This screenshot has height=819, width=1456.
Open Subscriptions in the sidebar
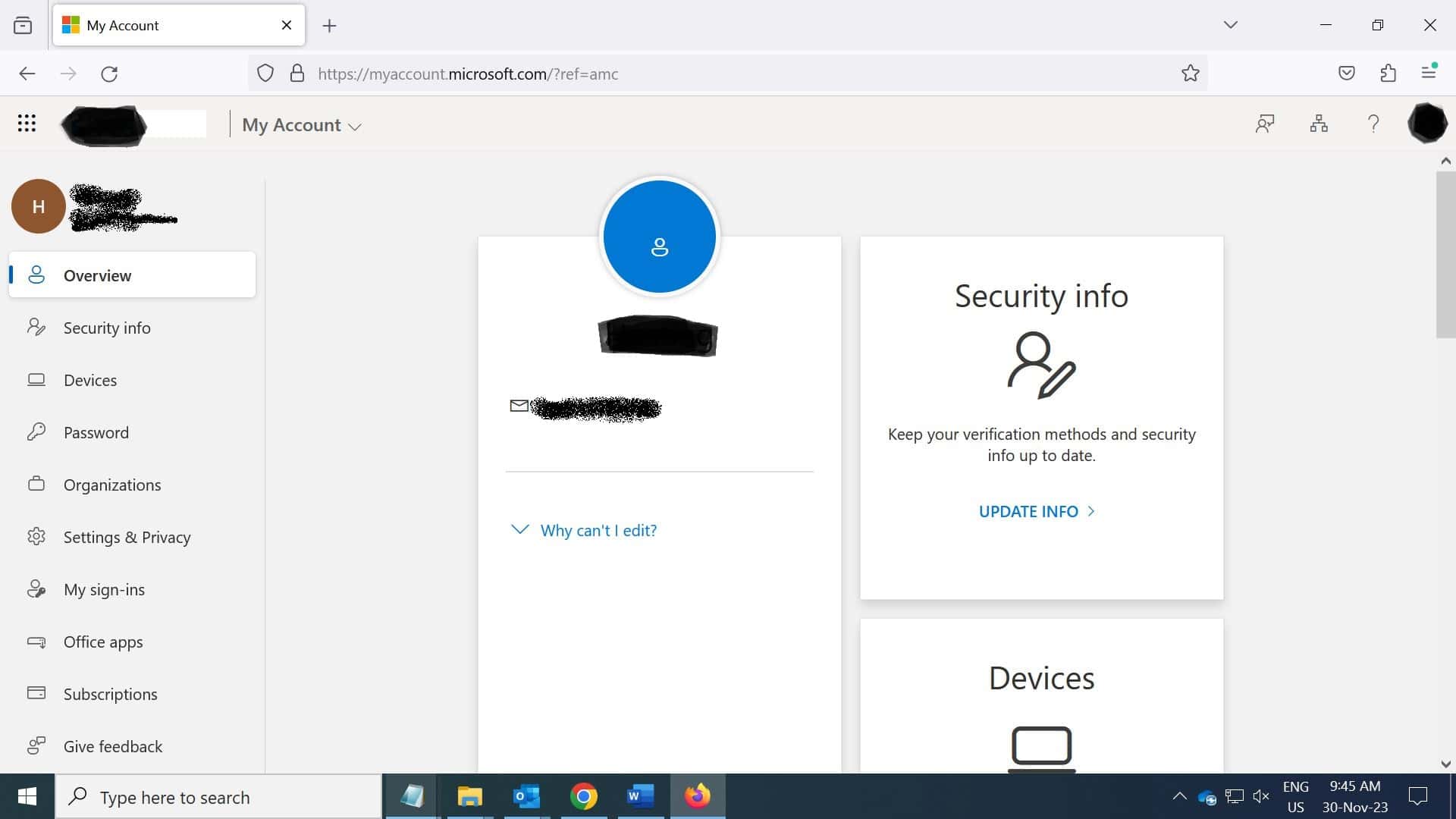coord(132,694)
